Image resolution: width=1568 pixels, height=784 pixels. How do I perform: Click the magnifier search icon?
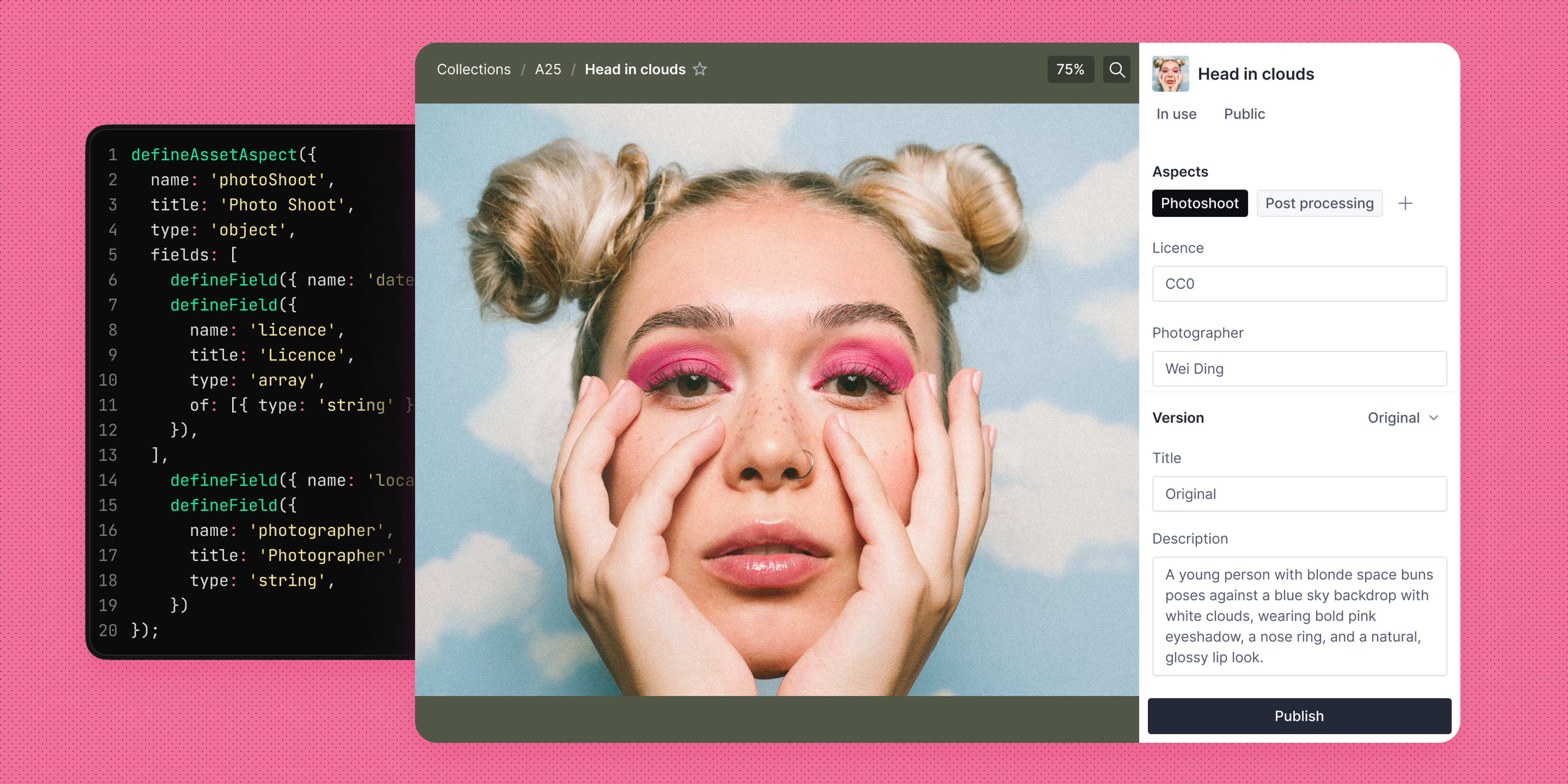click(1116, 69)
